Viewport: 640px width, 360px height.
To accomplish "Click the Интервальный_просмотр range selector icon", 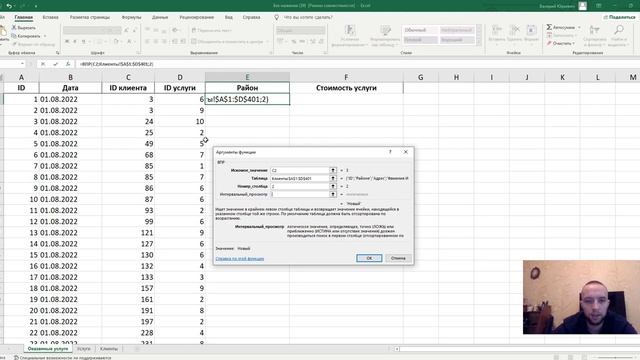I will click(333, 194).
